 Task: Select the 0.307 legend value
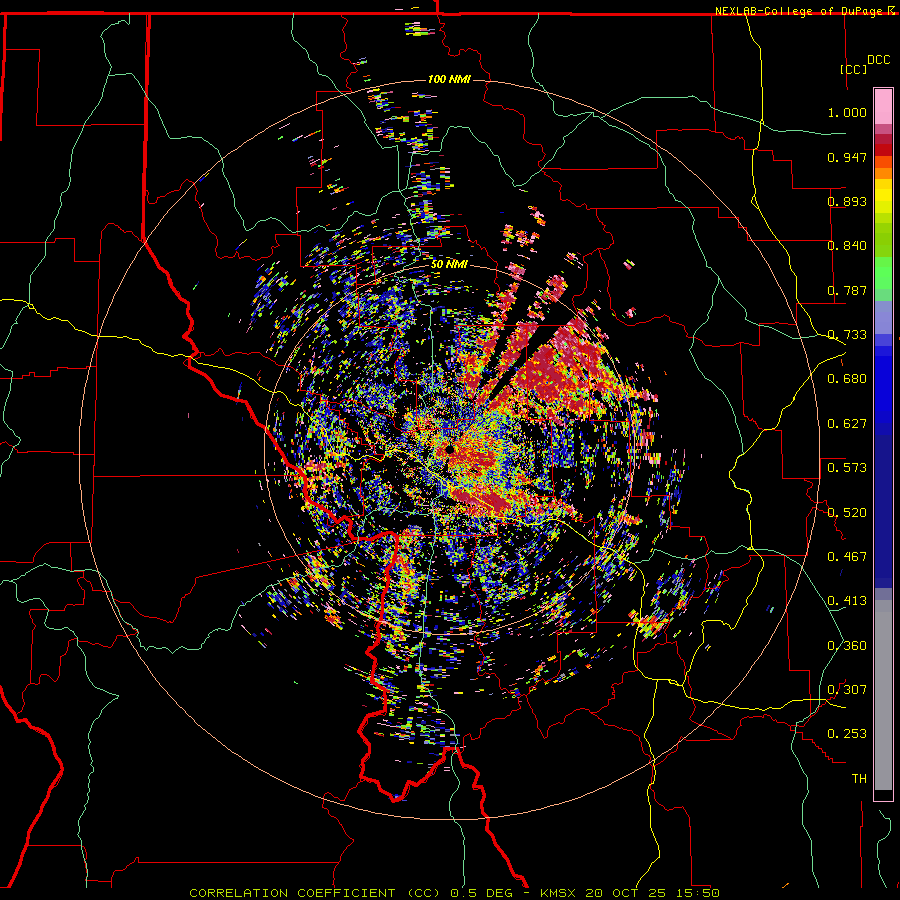pos(847,690)
